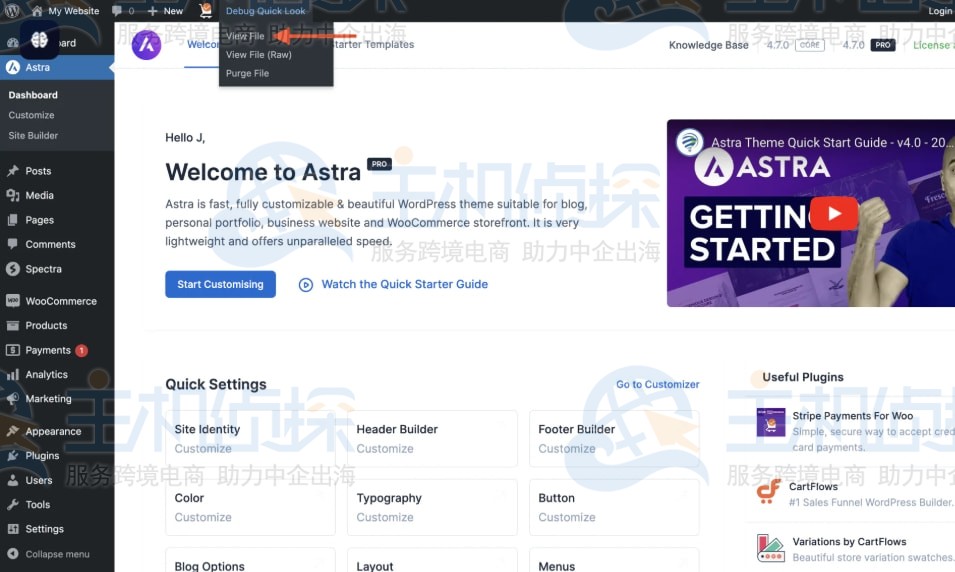Open My Website home icon
955x572 pixels.
37,11
